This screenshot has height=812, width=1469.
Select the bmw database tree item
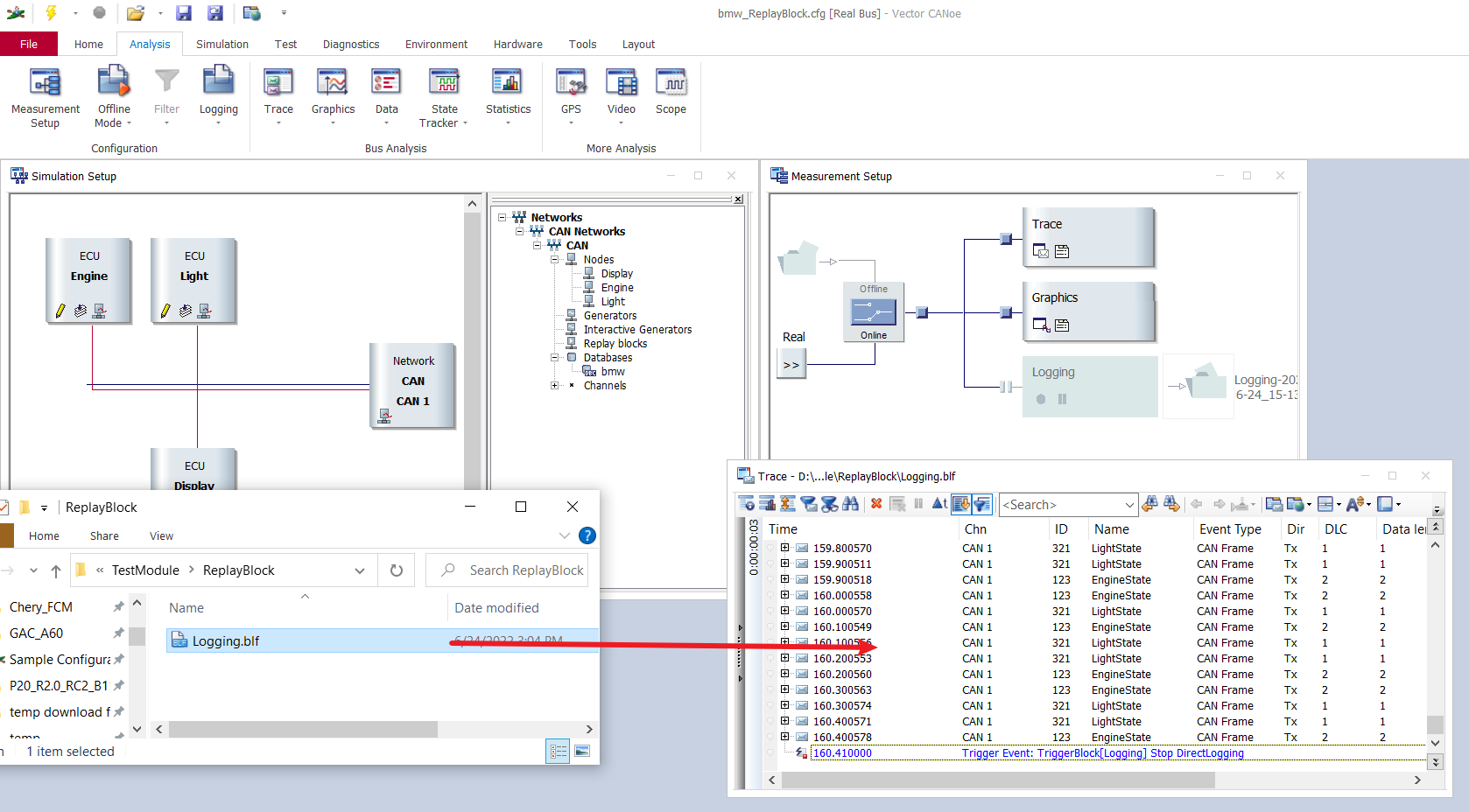pyautogui.click(x=613, y=371)
